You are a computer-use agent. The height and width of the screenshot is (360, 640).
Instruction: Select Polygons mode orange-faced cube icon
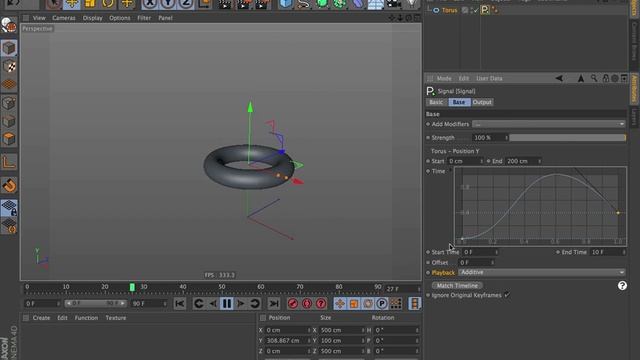9,139
